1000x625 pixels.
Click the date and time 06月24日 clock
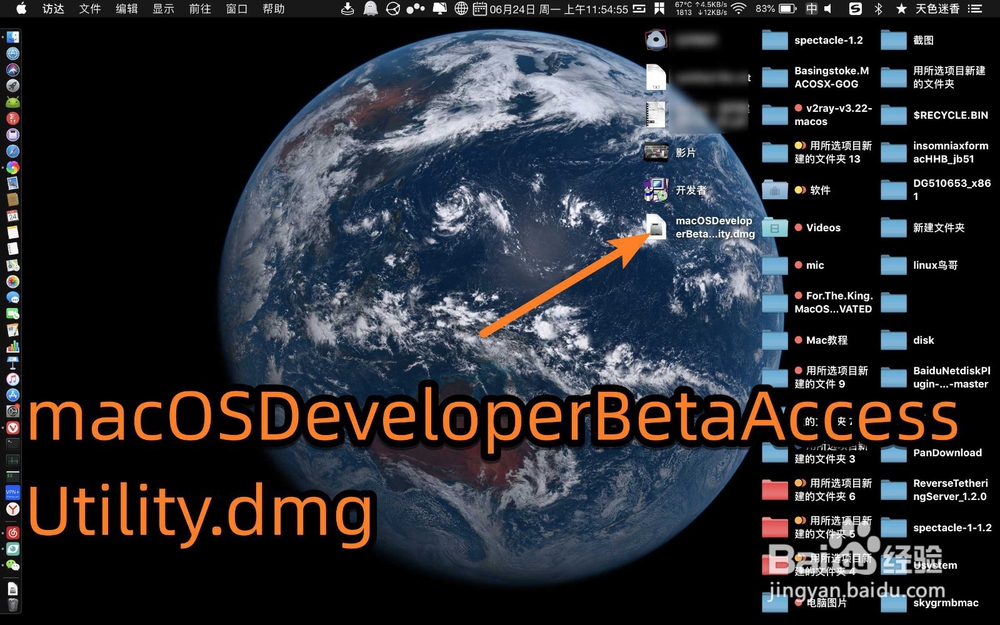click(x=558, y=9)
